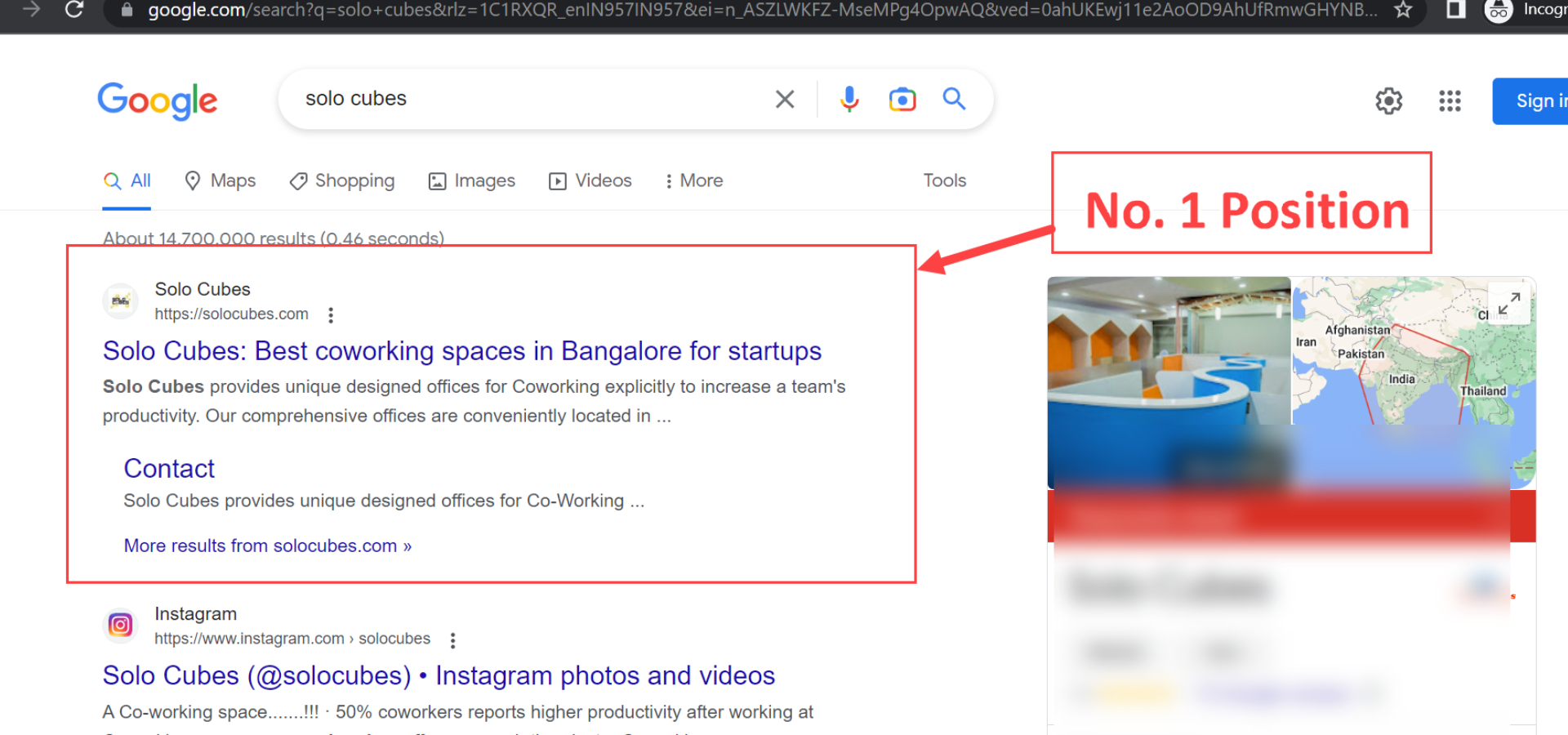
Task: Click the Instagram favicon beside the result
Action: [x=120, y=625]
